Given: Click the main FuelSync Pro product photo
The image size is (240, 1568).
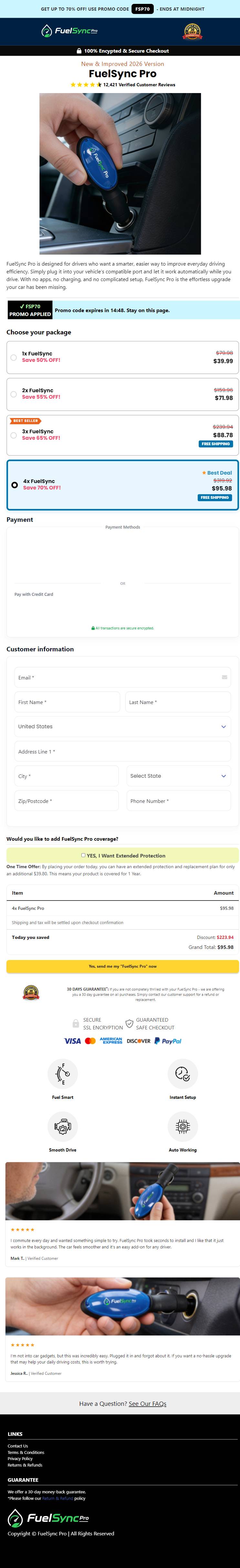Looking at the screenshot, I should point(120,174).
